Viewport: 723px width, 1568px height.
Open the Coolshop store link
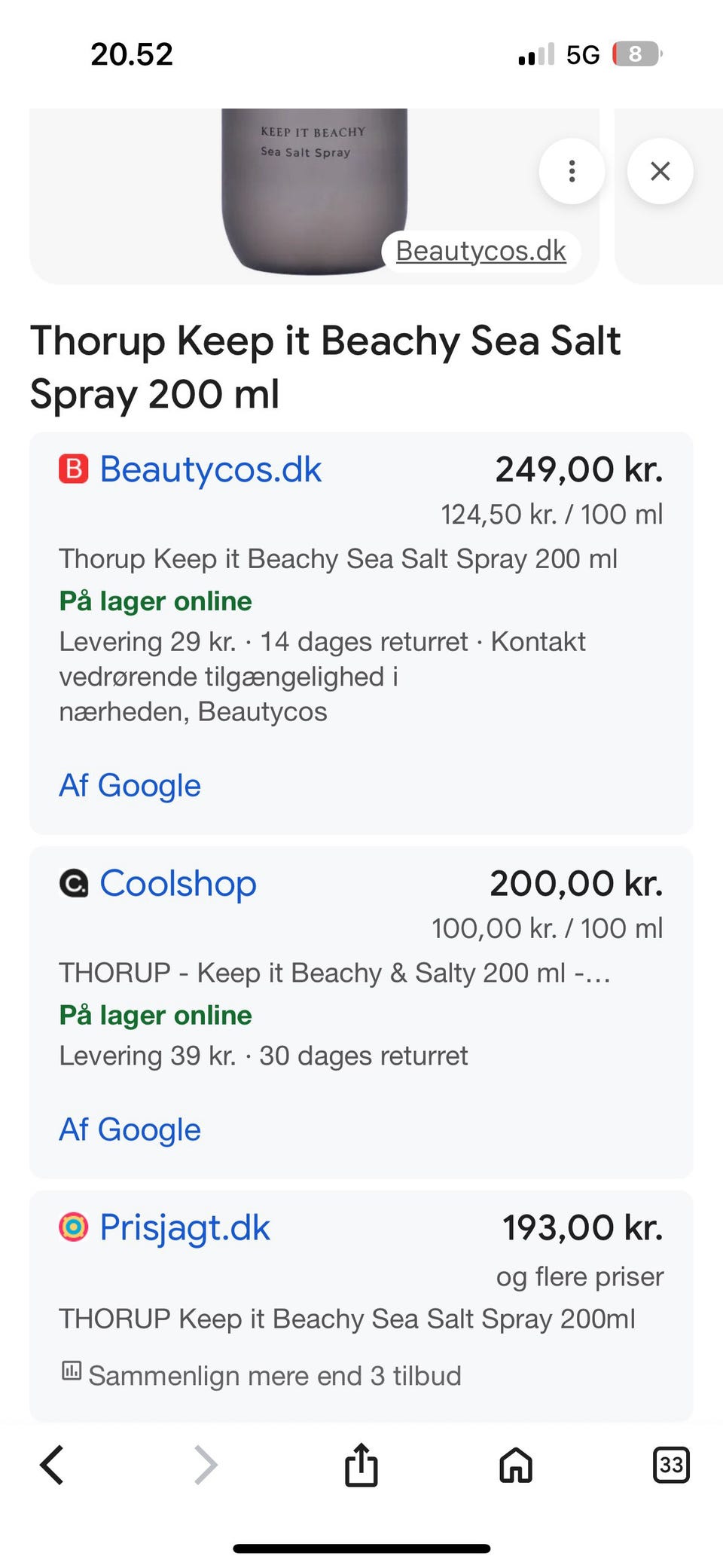coord(178,883)
